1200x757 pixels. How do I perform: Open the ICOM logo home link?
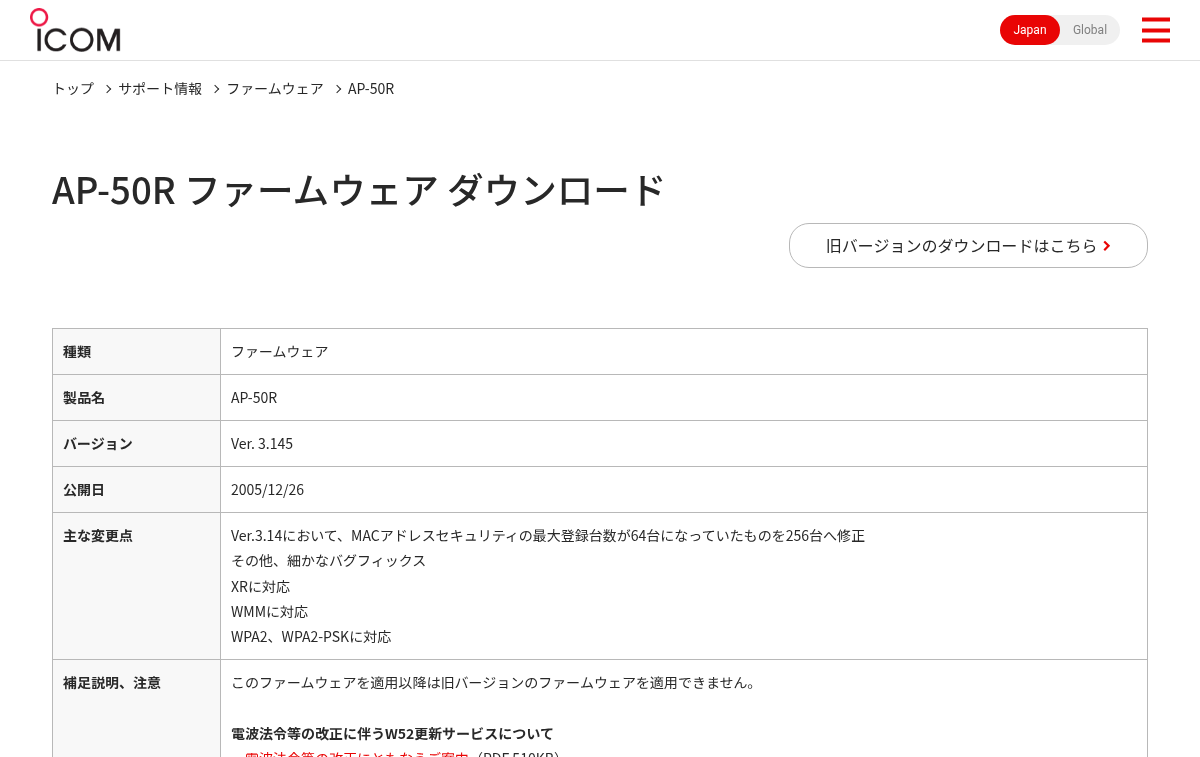click(75, 30)
